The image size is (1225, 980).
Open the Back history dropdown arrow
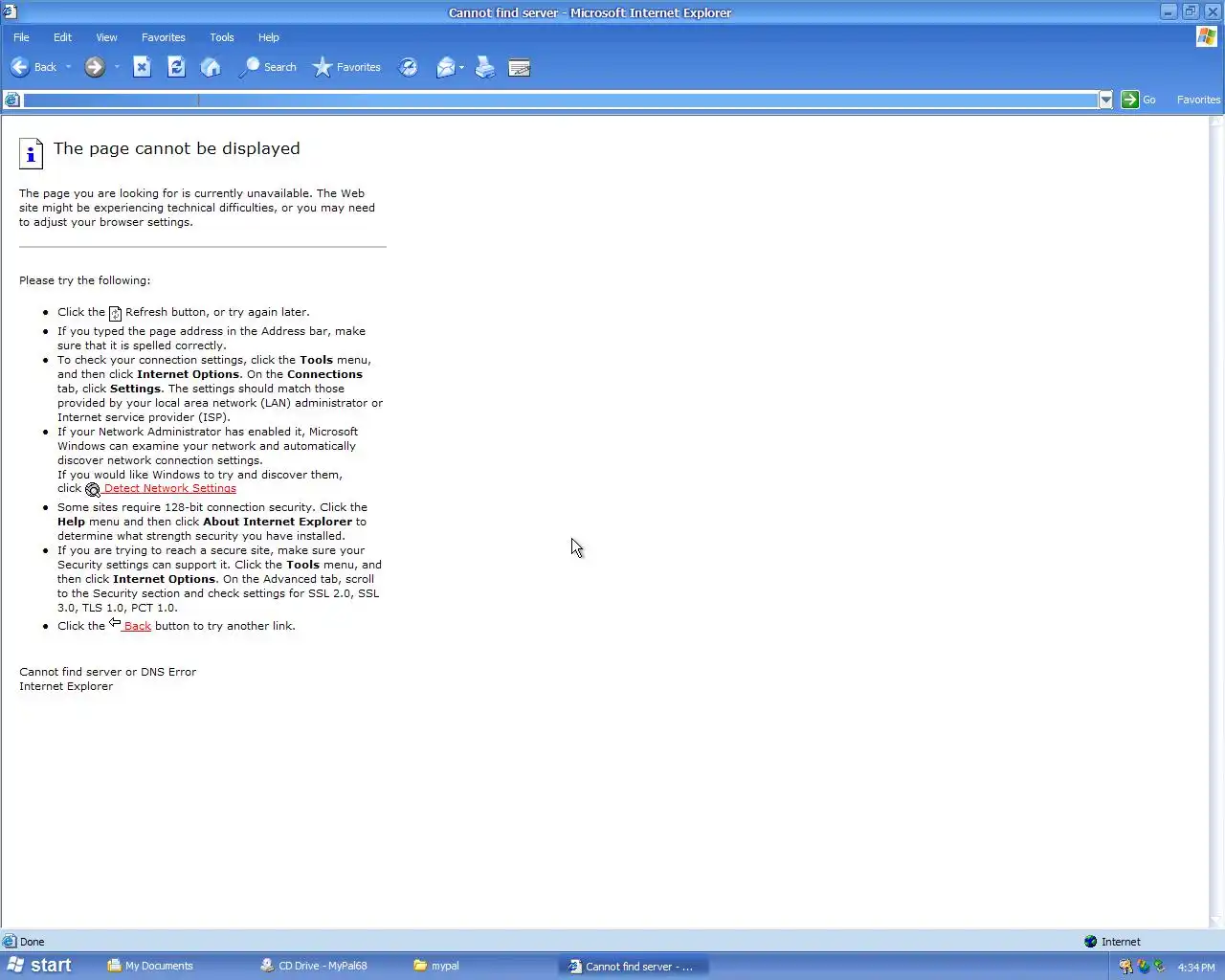68,67
